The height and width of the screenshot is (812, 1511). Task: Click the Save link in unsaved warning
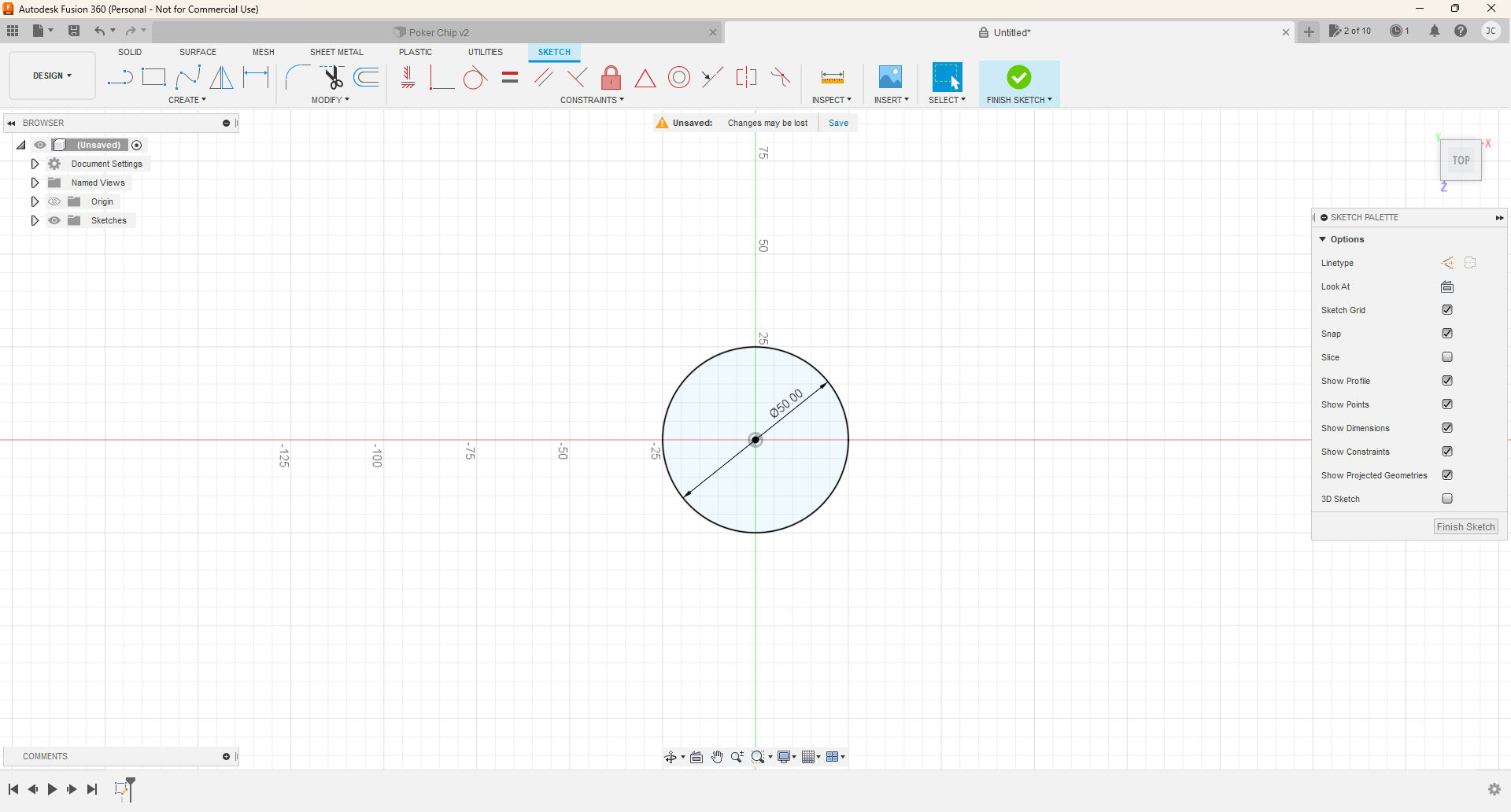click(x=838, y=123)
